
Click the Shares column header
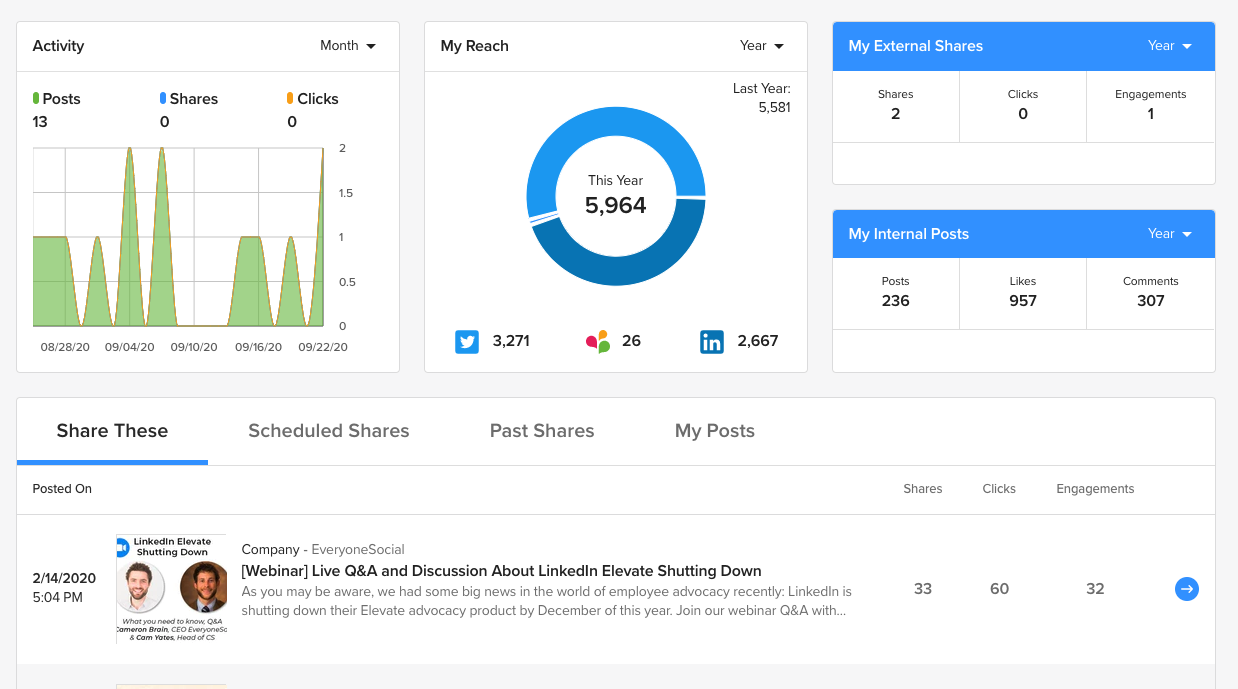point(922,489)
